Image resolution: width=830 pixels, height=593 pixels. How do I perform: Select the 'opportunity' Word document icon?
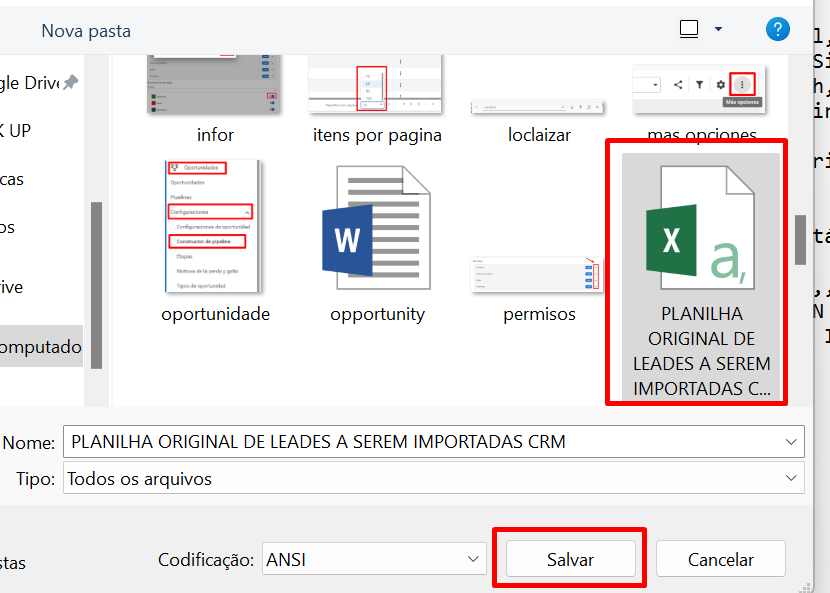coord(377,228)
